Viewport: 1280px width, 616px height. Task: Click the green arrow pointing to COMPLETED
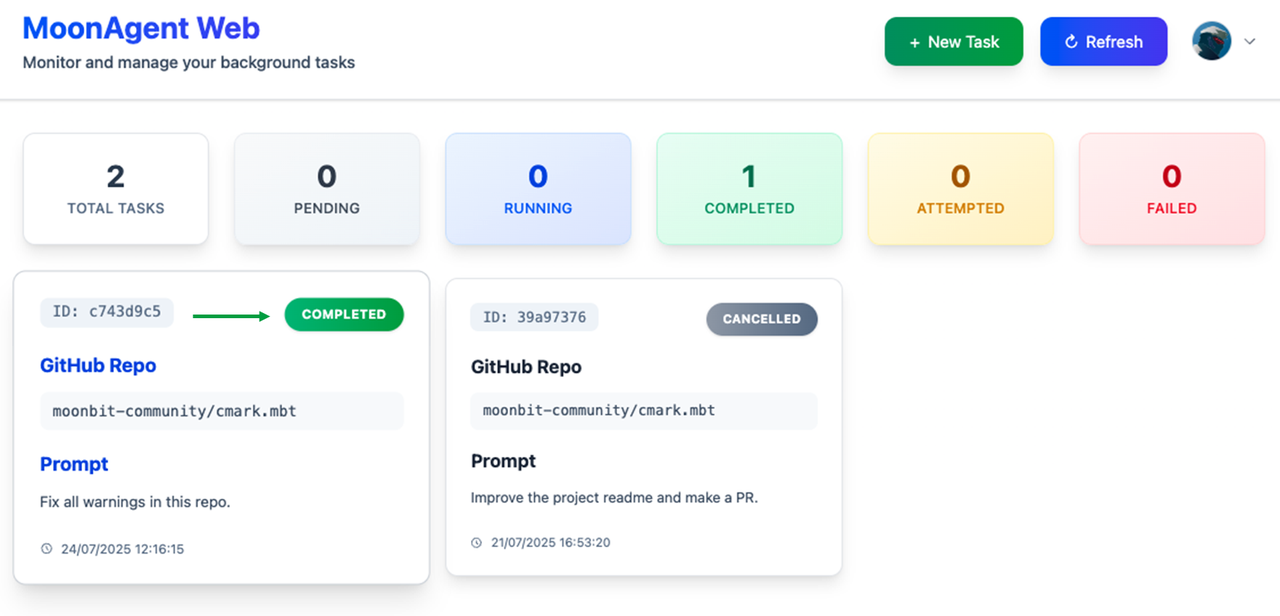(x=231, y=316)
